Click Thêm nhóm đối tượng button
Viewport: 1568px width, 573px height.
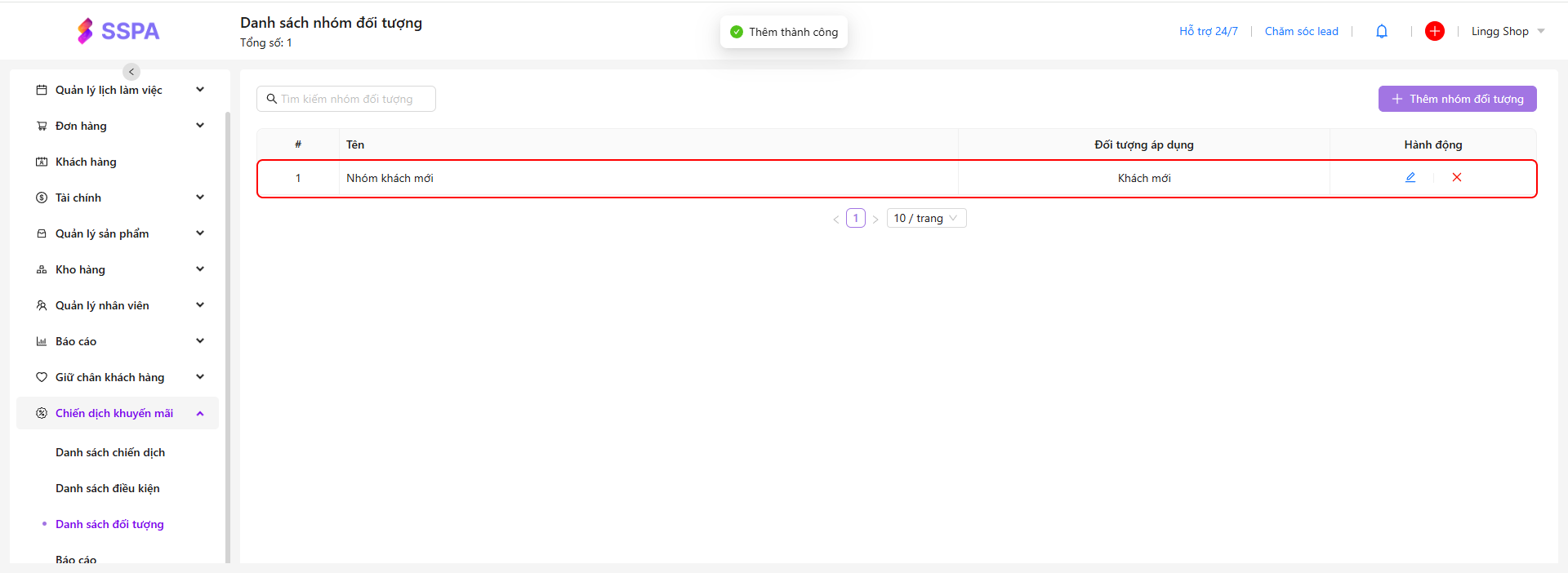pos(1457,99)
